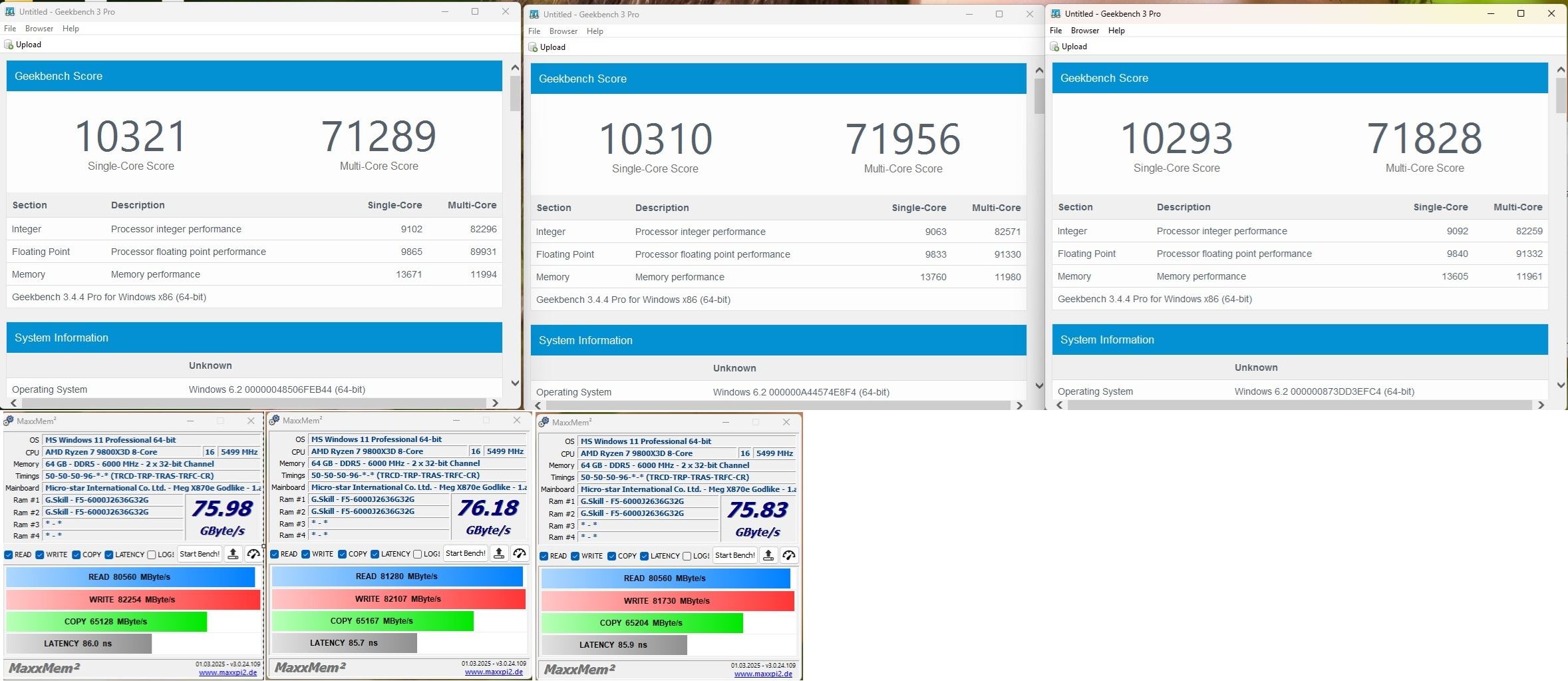The width and height of the screenshot is (1568, 681).
Task: Click the MaxxMem title-bar app icon in the 75.83 window
Action: pyautogui.click(x=544, y=422)
